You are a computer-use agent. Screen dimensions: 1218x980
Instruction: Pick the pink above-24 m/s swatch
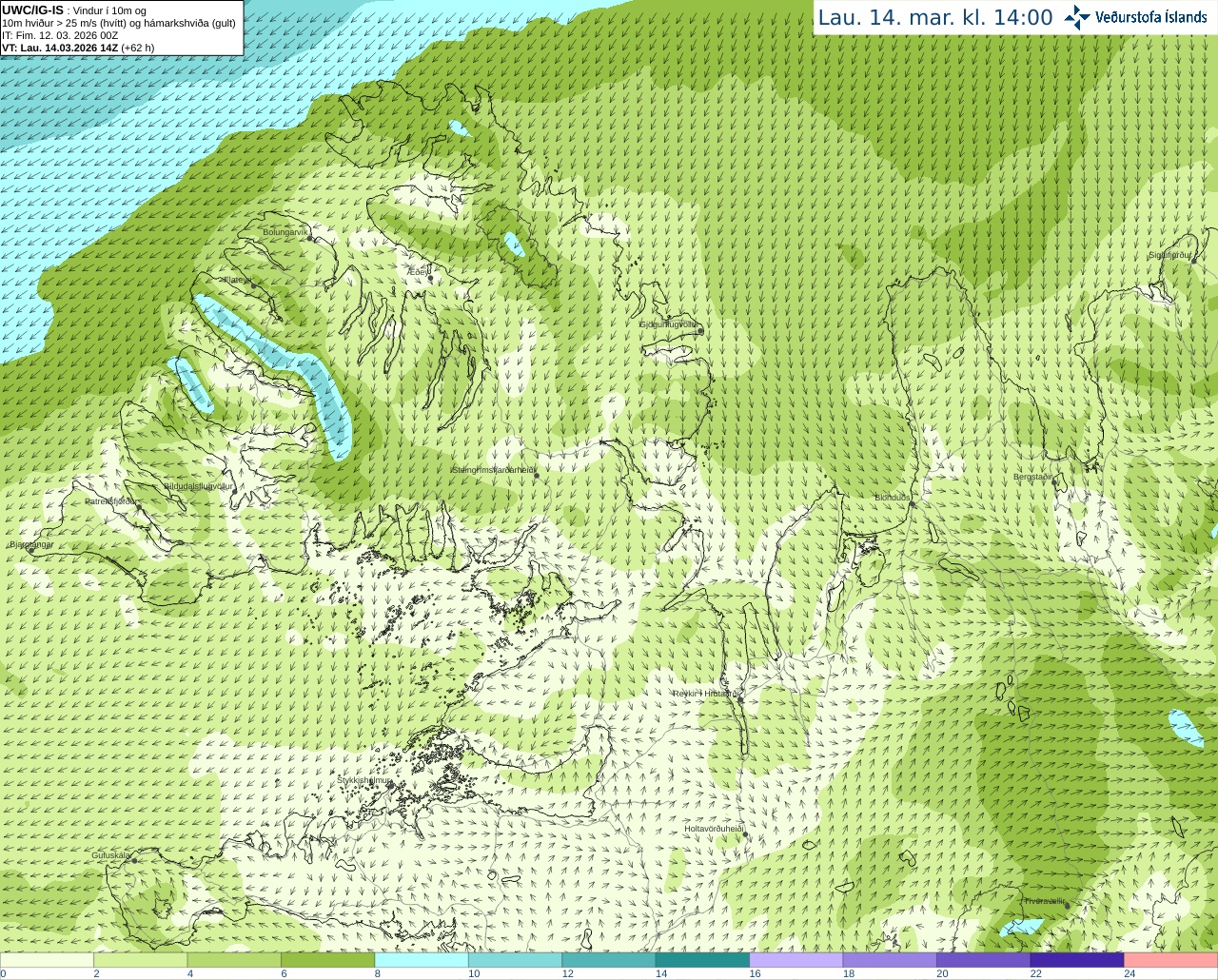point(1171,960)
